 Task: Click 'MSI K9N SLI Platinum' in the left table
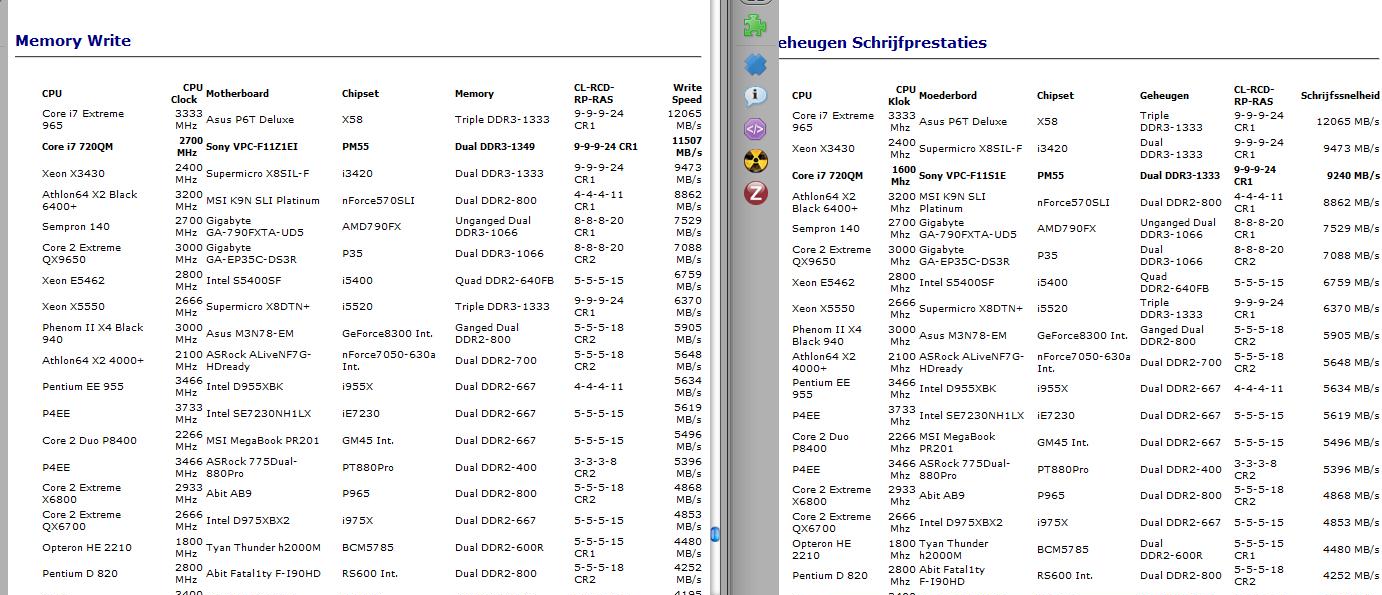coord(262,200)
